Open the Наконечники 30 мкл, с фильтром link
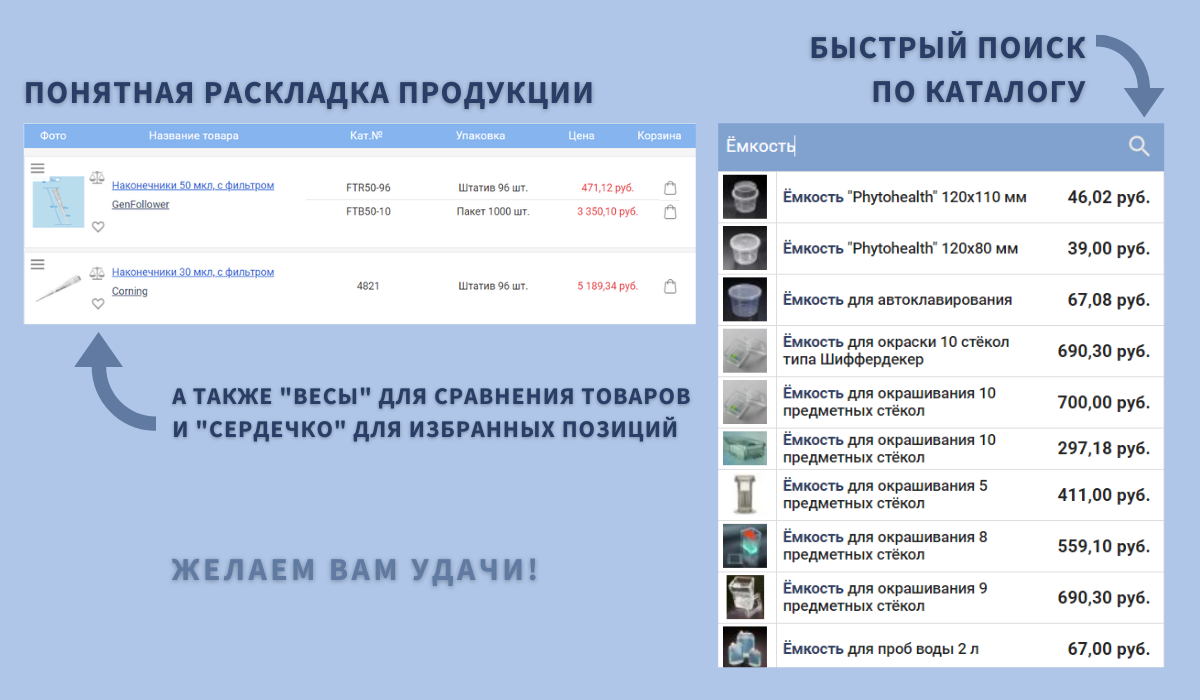The height and width of the screenshot is (700, 1200). tap(193, 272)
